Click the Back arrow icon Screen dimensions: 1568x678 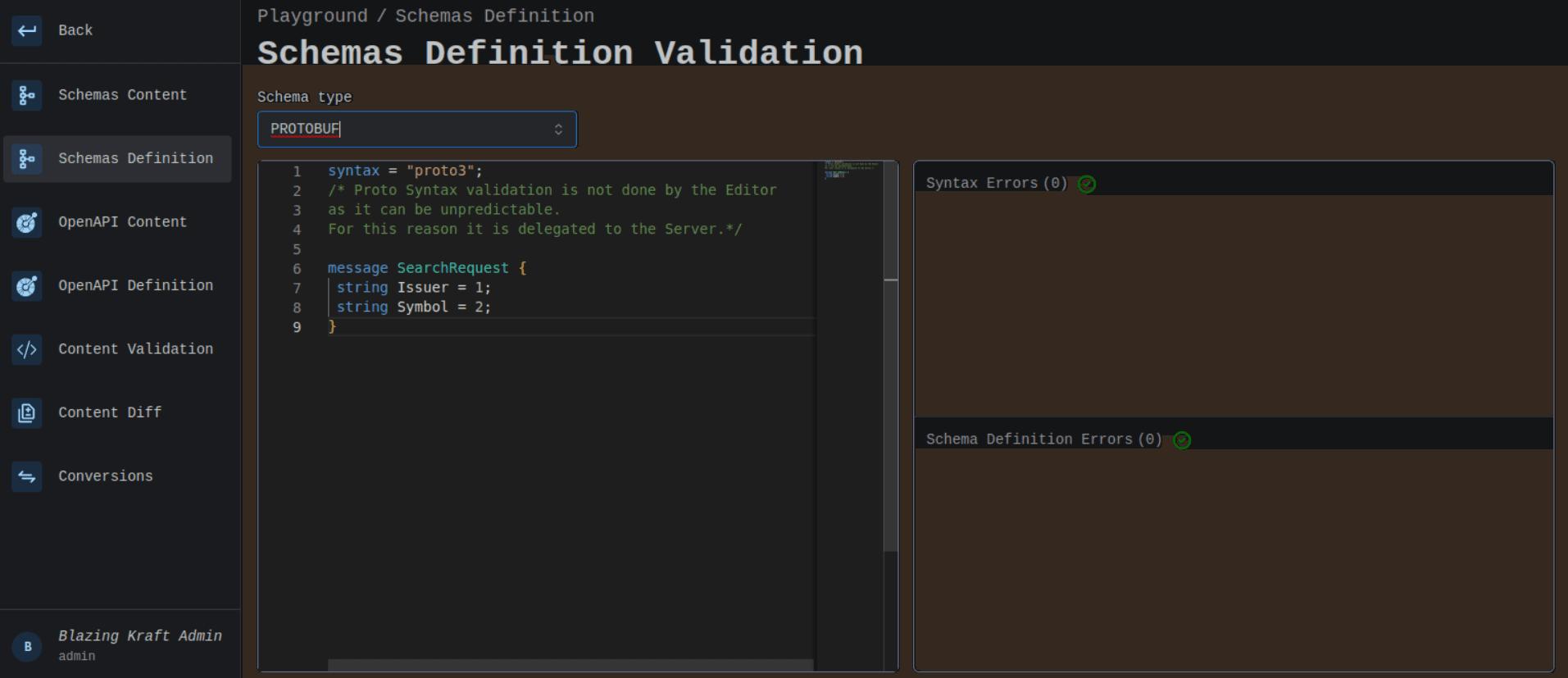pos(27,31)
